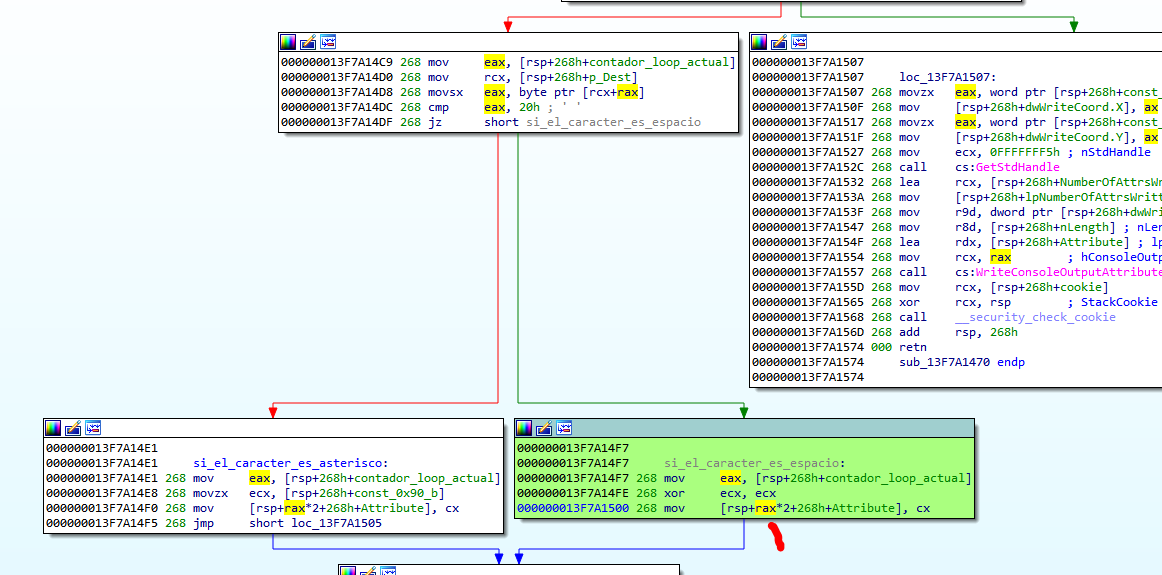Click the GetStdHandle call target

(1010, 167)
